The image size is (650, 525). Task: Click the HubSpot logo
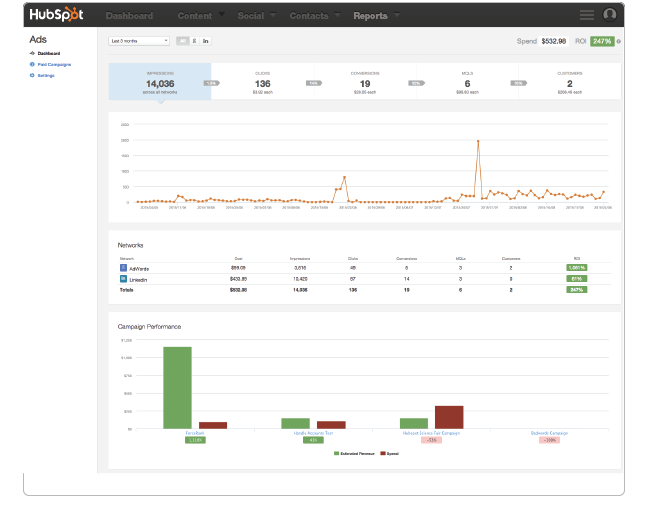[x=57, y=16]
